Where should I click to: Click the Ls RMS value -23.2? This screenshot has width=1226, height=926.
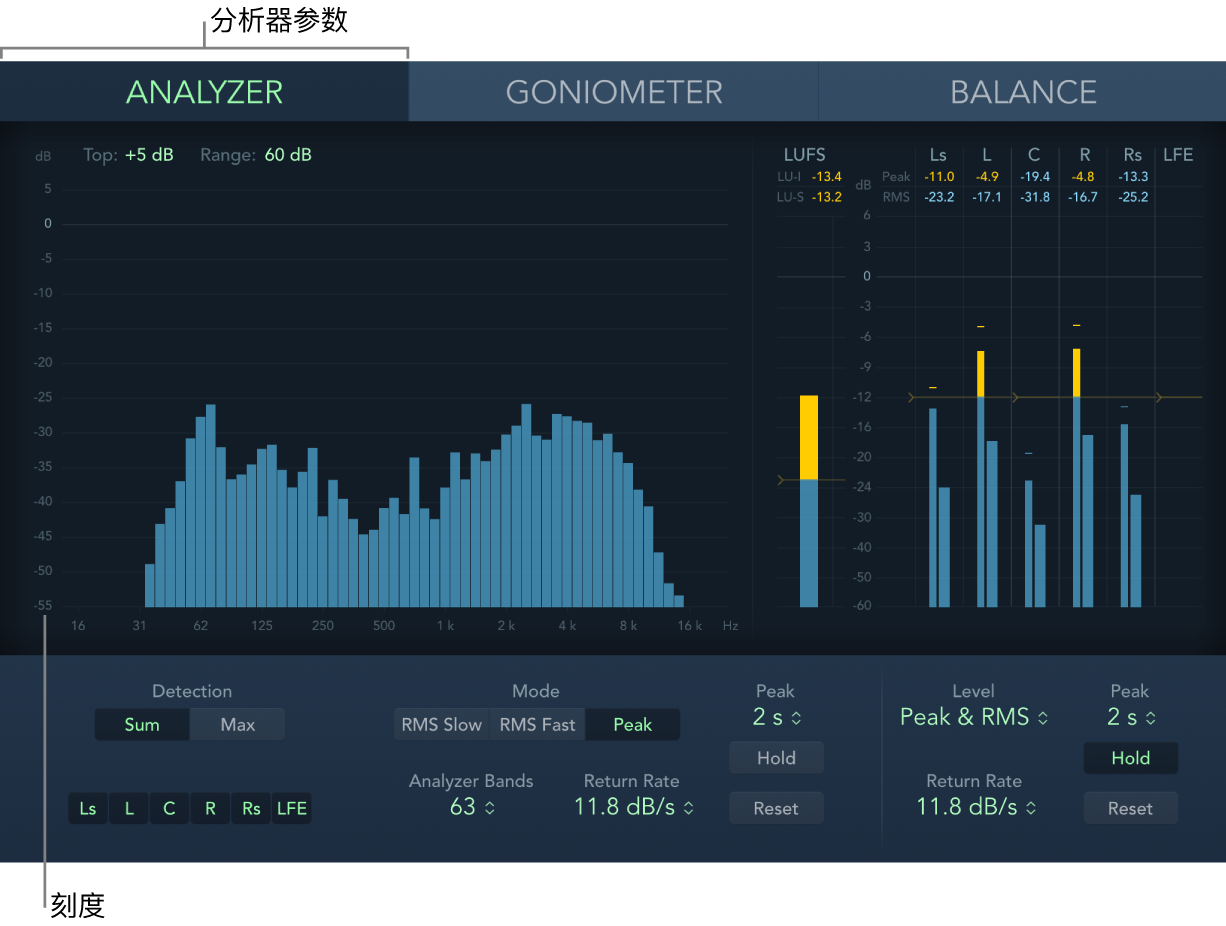[x=938, y=197]
